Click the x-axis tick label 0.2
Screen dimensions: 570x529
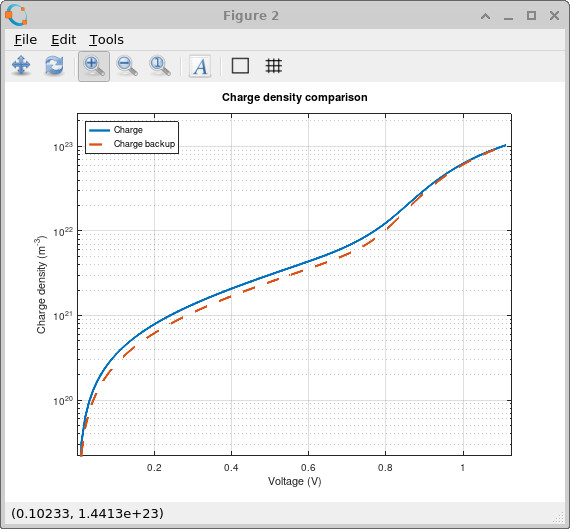[154, 467]
